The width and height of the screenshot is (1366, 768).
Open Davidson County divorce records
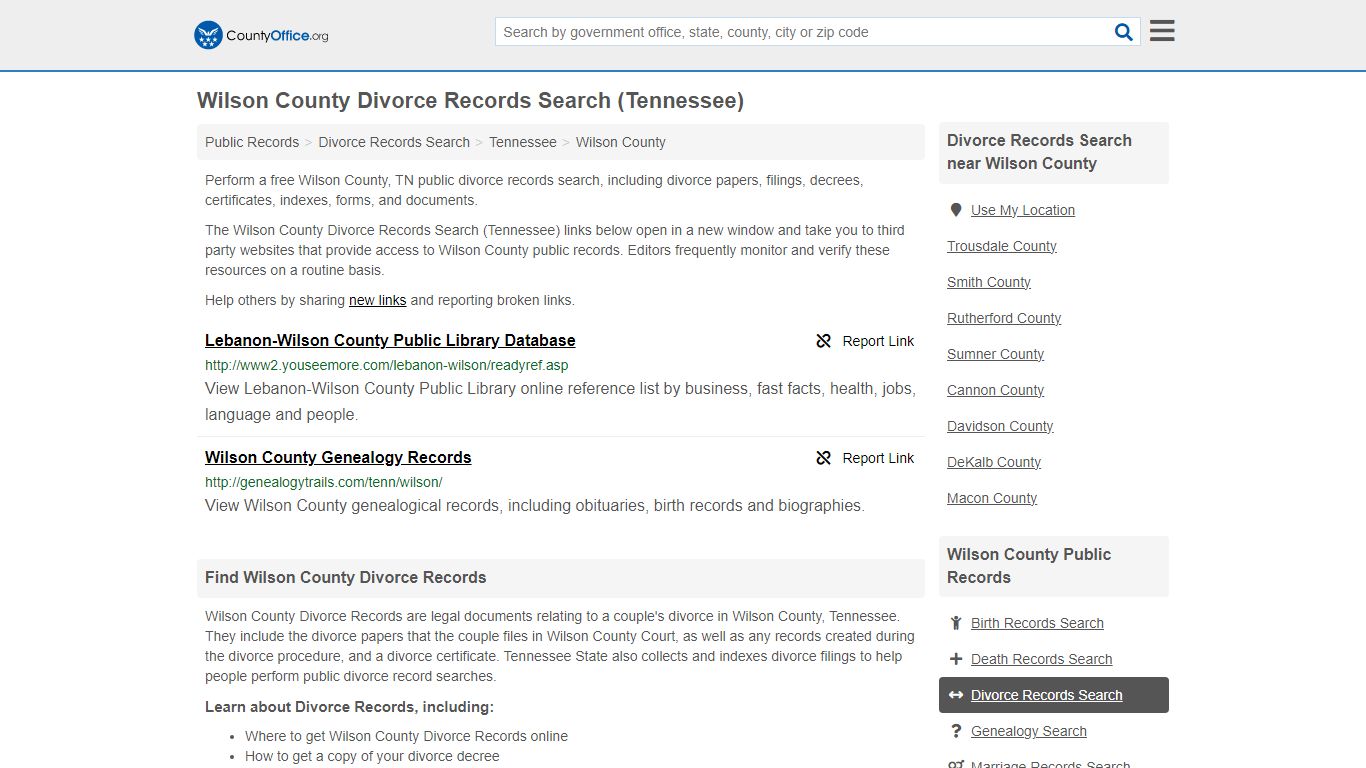pos(1000,426)
